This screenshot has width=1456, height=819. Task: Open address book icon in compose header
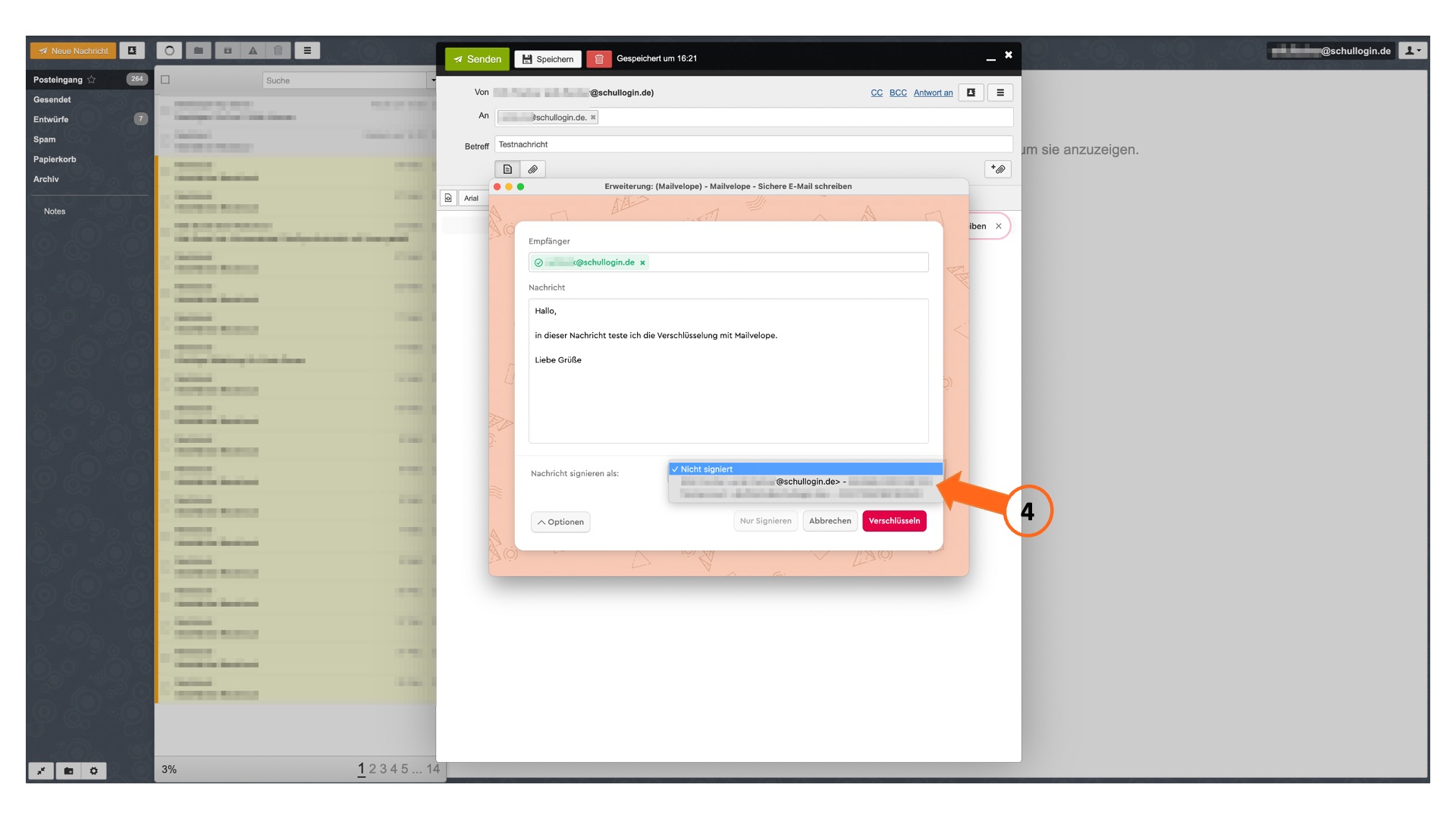click(971, 93)
